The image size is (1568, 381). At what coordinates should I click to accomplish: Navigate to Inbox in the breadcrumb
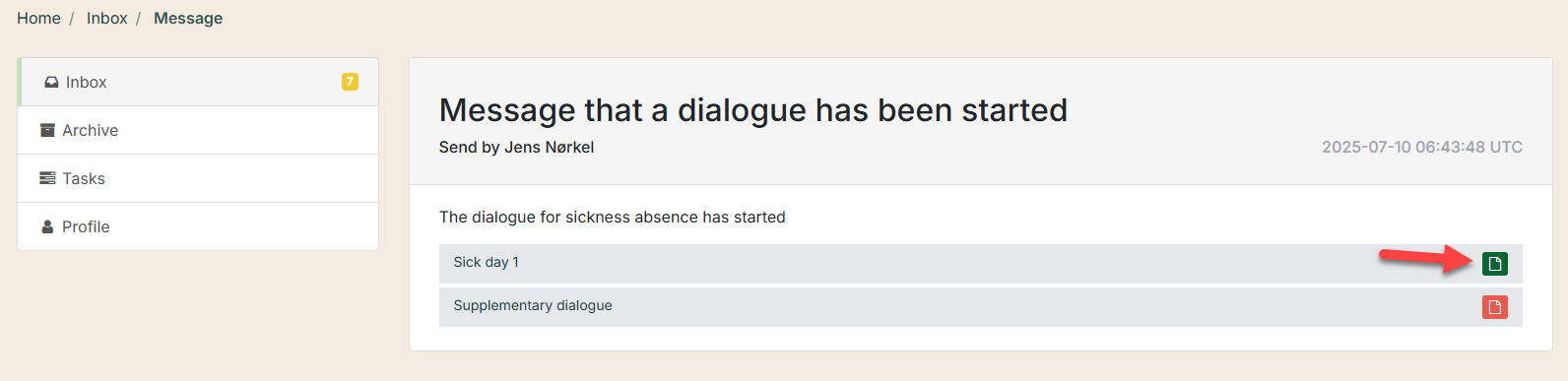pos(106,18)
